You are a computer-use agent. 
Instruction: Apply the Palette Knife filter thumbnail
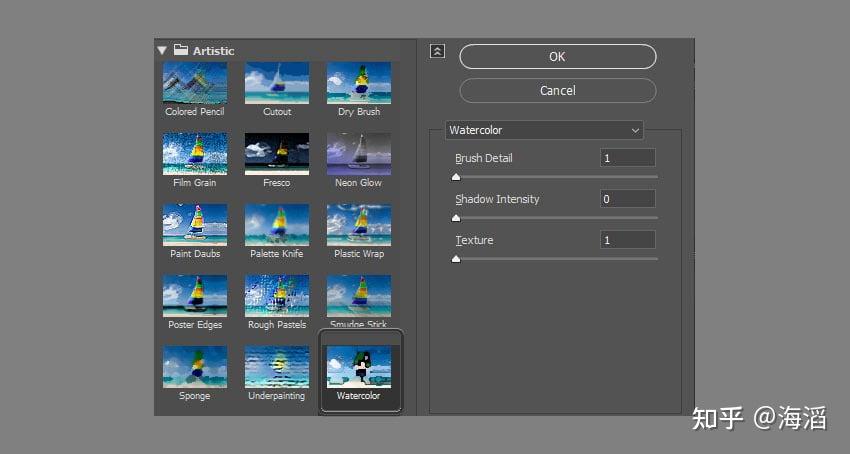coord(277,225)
